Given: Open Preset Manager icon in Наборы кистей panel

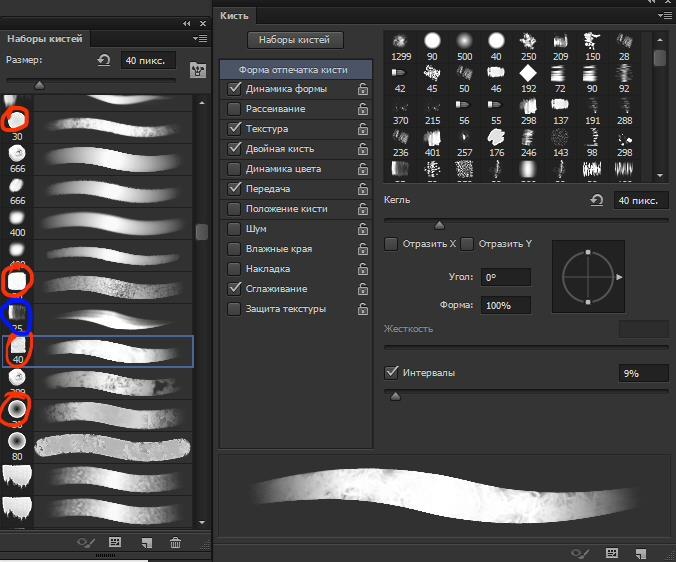Looking at the screenshot, I should click(x=115, y=542).
